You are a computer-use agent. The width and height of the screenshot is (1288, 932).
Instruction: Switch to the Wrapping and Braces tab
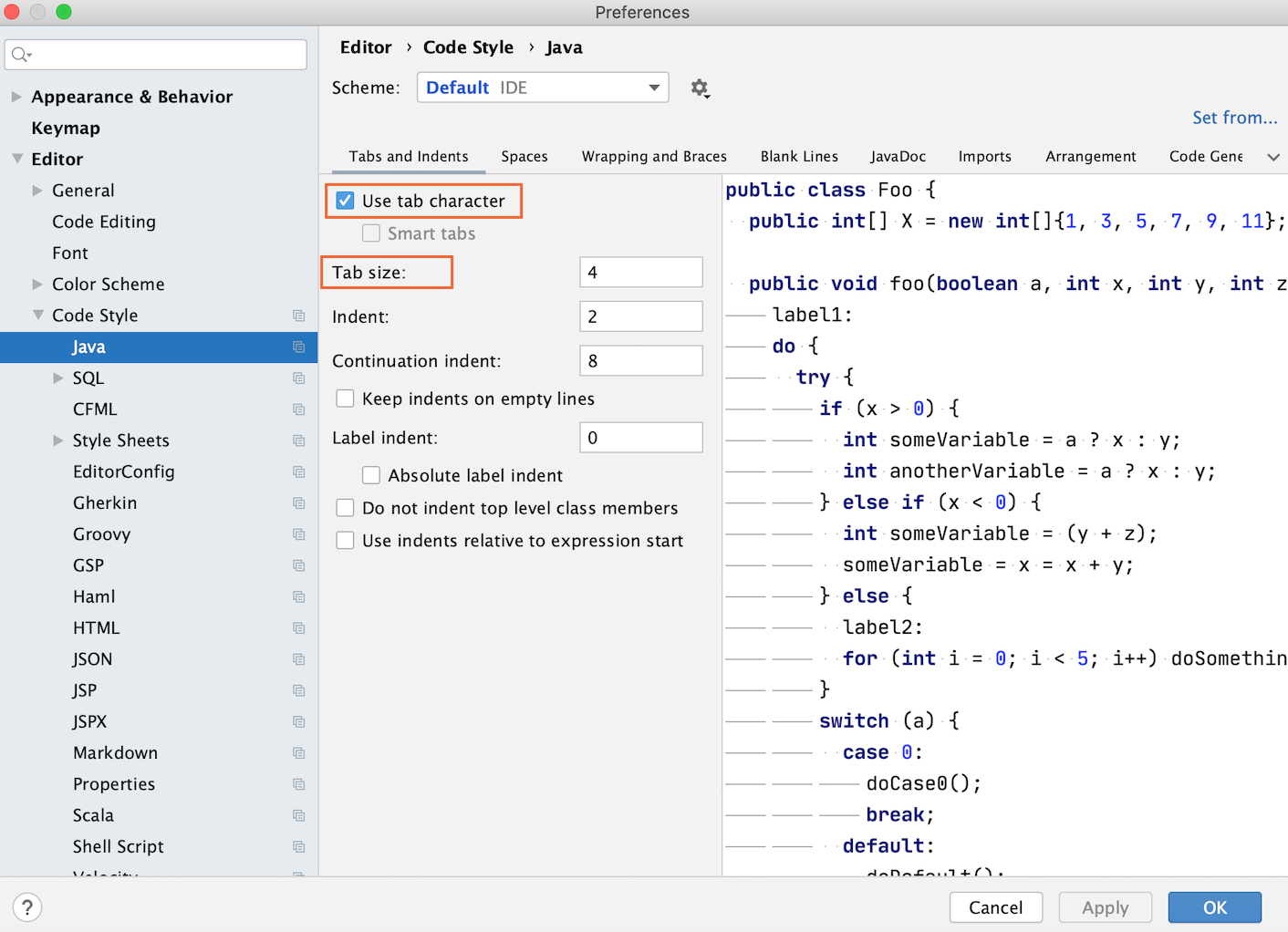(654, 157)
